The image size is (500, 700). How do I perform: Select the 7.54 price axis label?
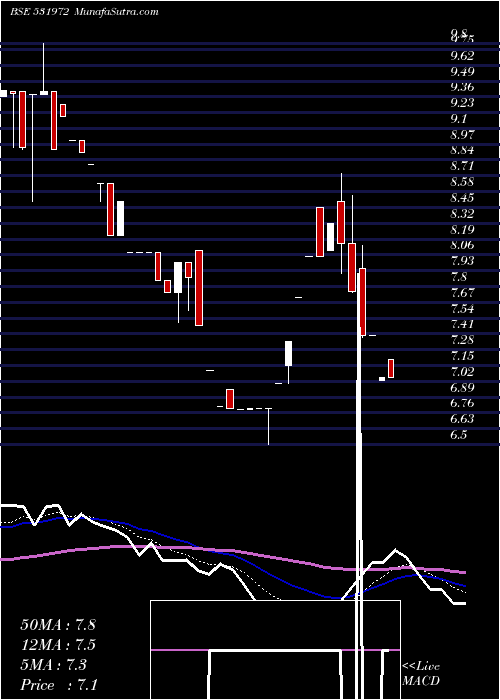(462, 309)
